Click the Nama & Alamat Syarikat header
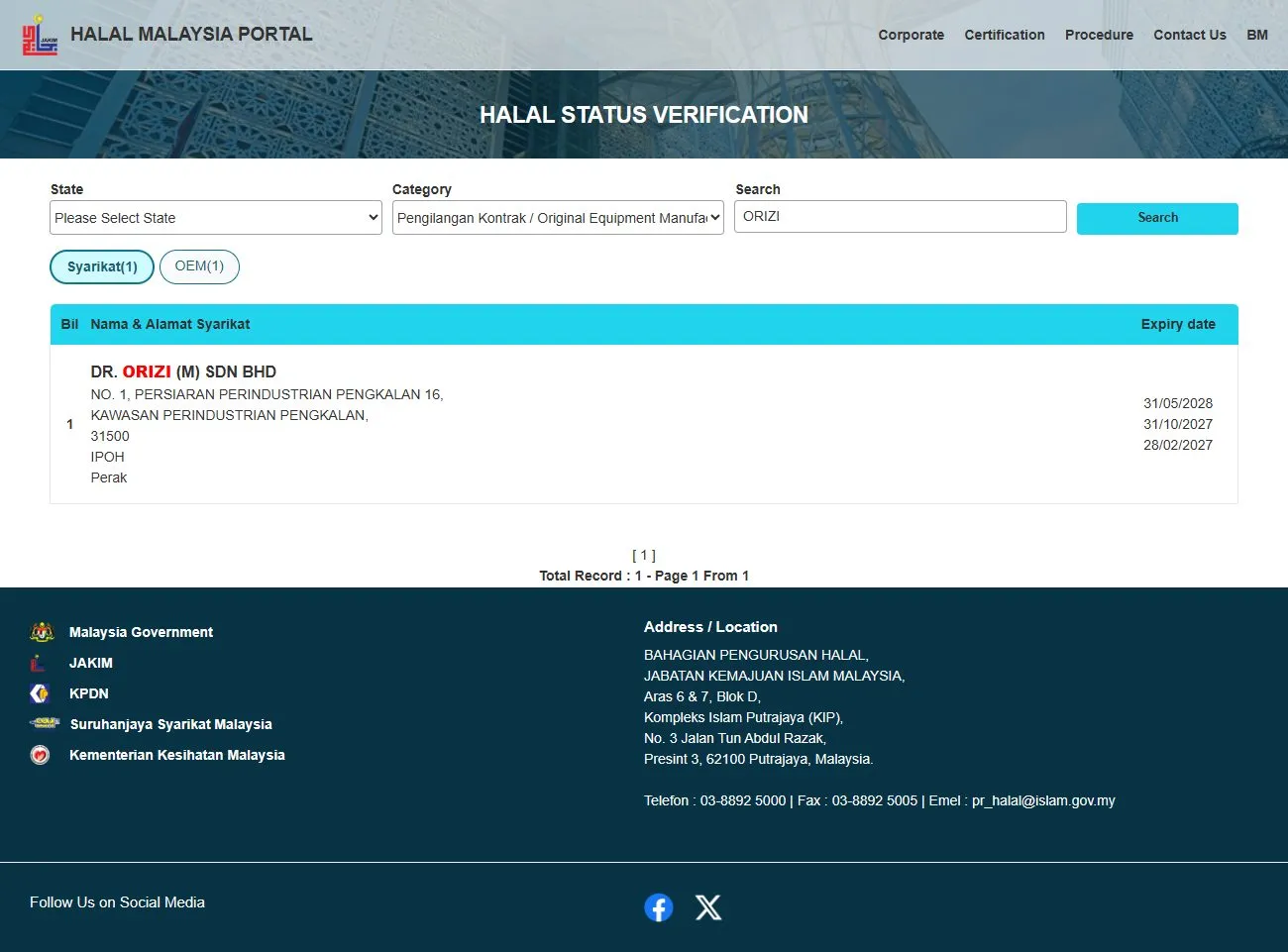Image resolution: width=1288 pixels, height=952 pixels. (170, 324)
